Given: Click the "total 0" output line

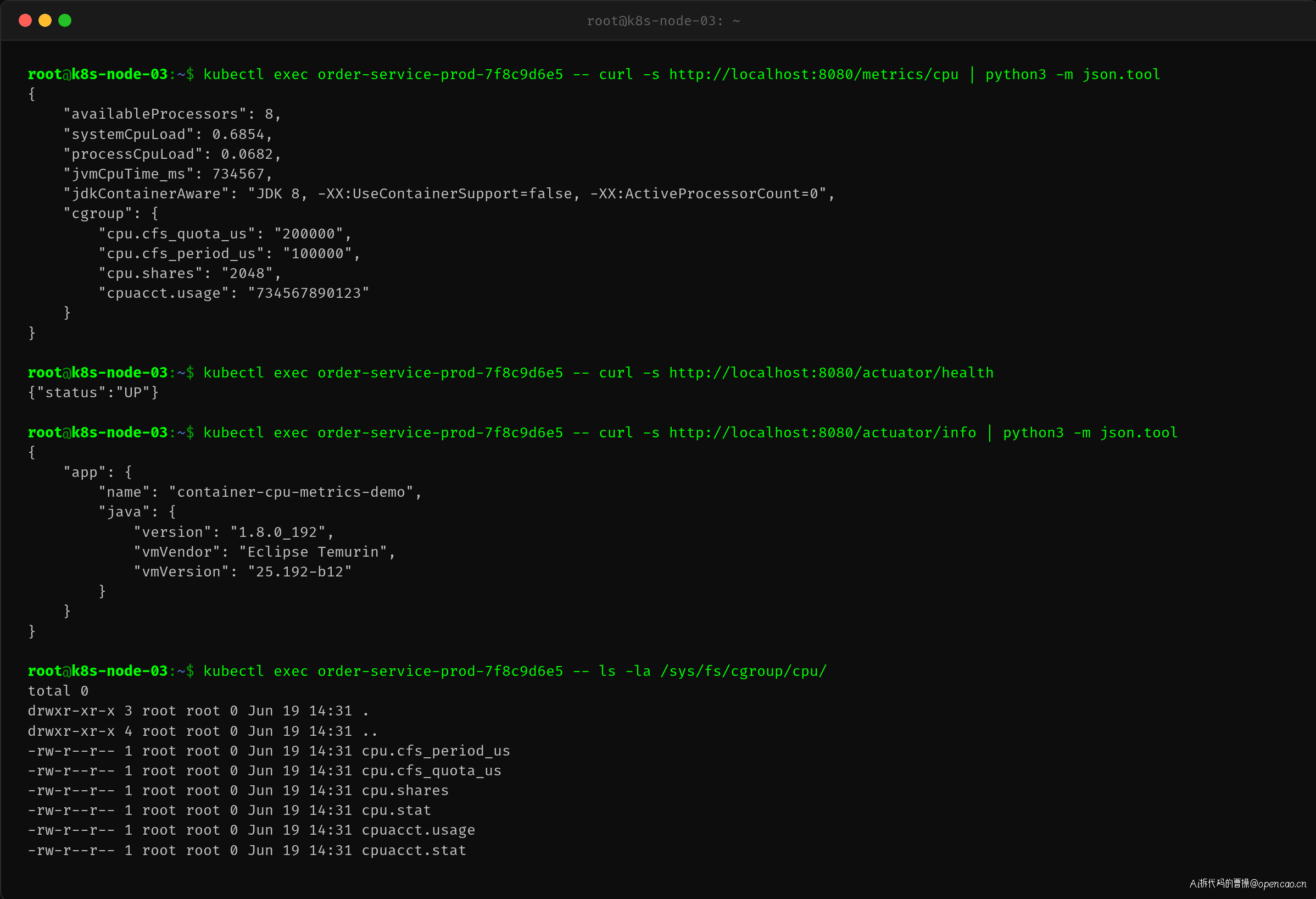Looking at the screenshot, I should (58, 691).
